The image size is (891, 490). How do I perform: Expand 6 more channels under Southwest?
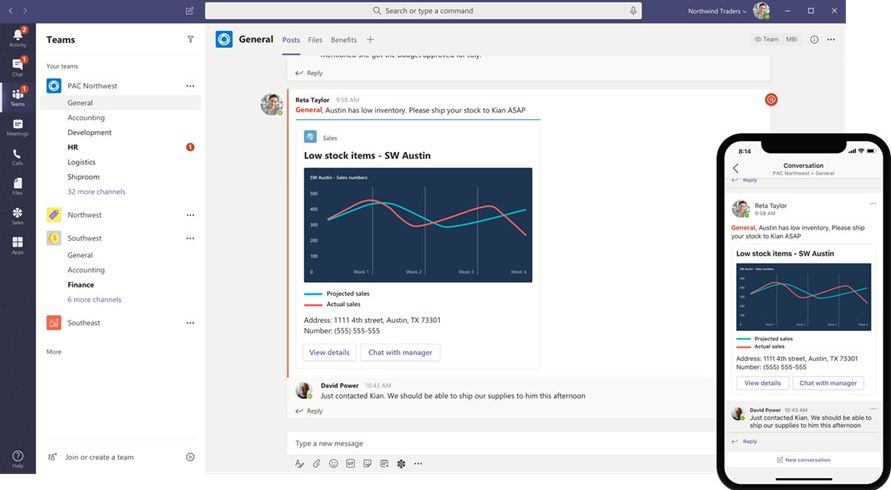[x=94, y=299]
